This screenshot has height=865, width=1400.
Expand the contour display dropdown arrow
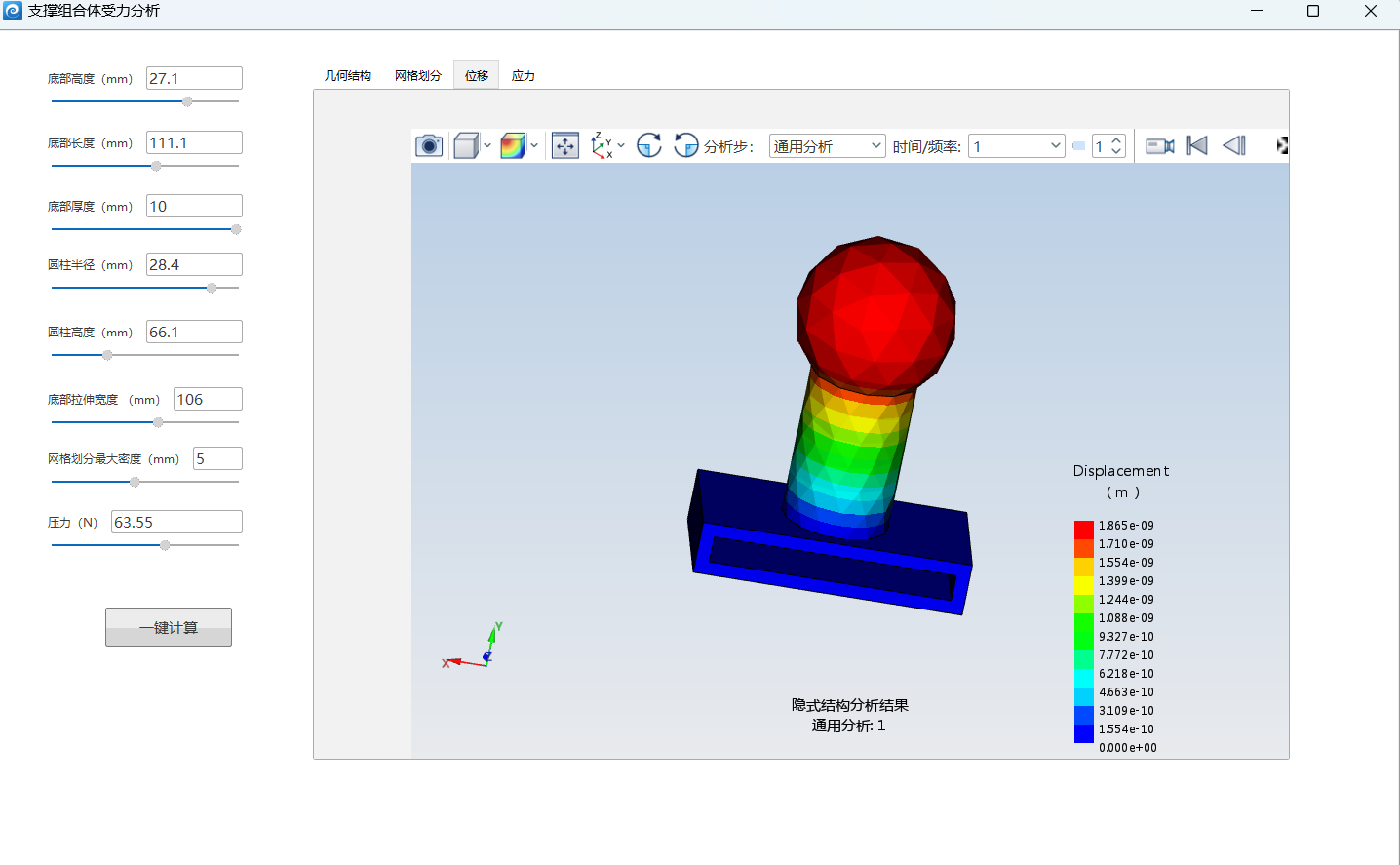click(534, 146)
